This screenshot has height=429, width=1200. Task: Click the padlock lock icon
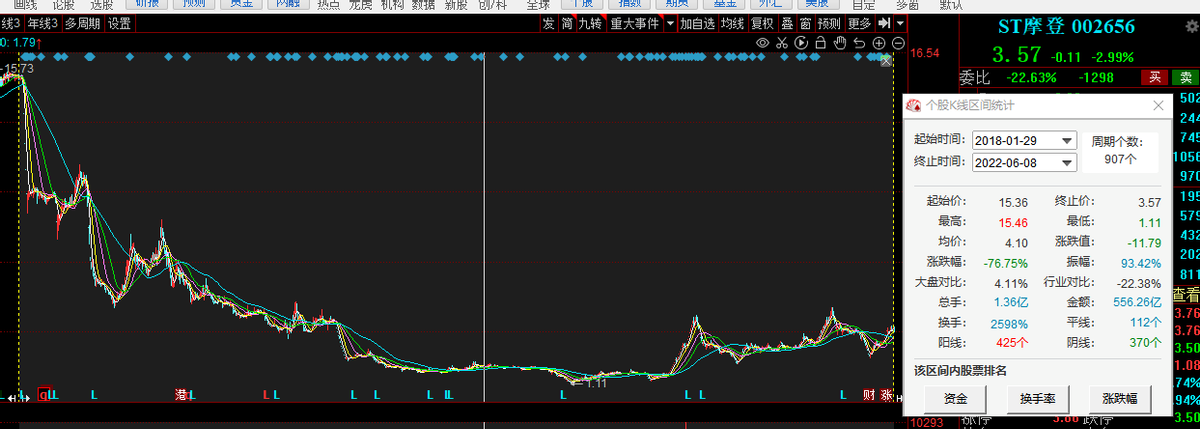pos(821,43)
